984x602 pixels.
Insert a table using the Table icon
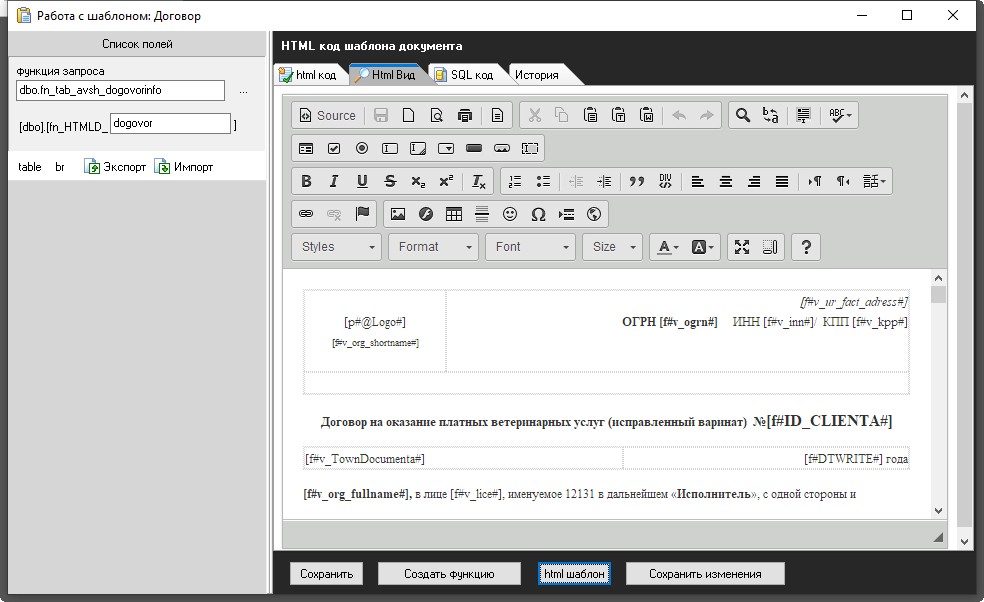tap(454, 213)
